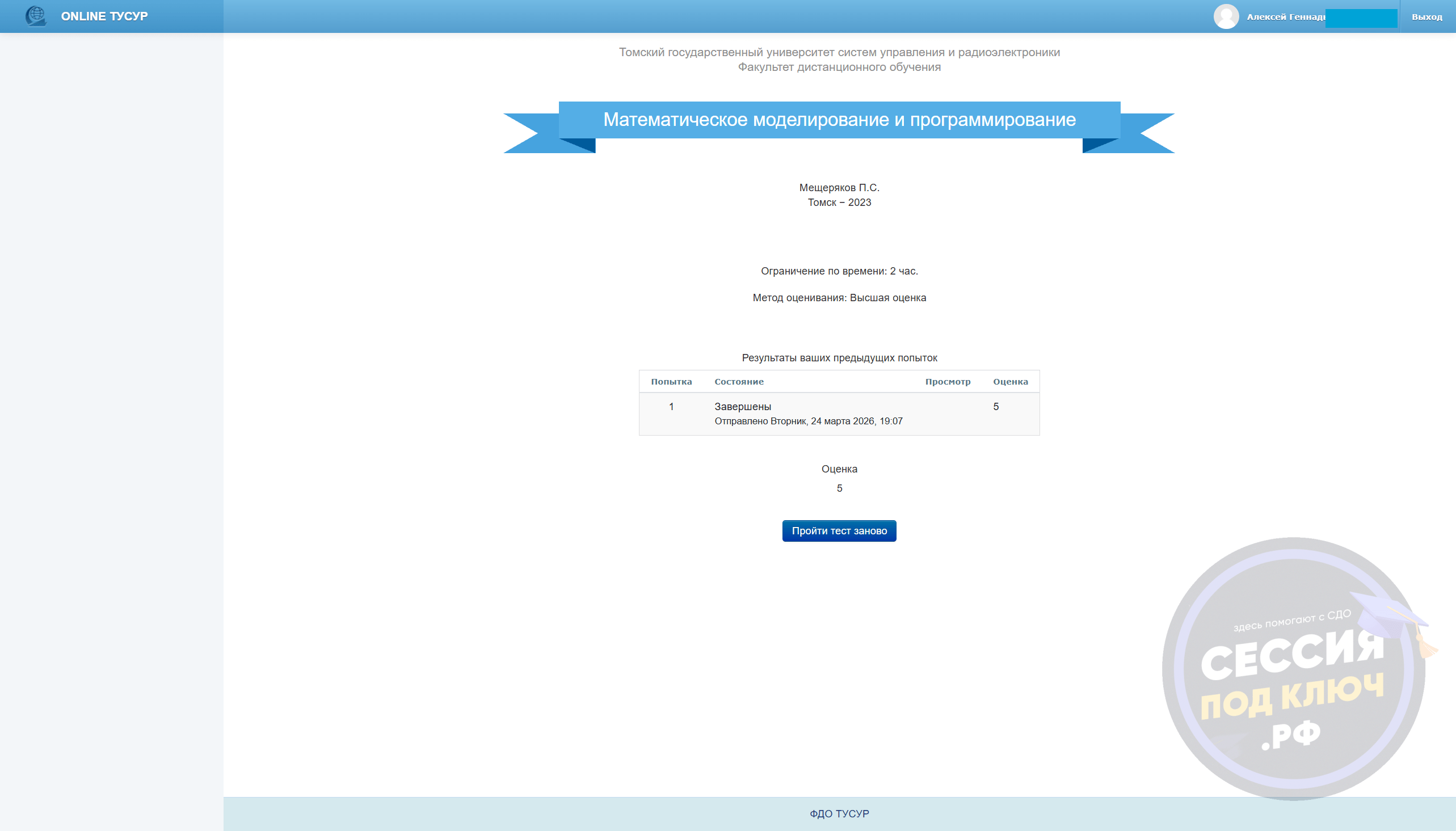The height and width of the screenshot is (831, 1456).
Task: Click the Попытка column header
Action: coord(671,382)
